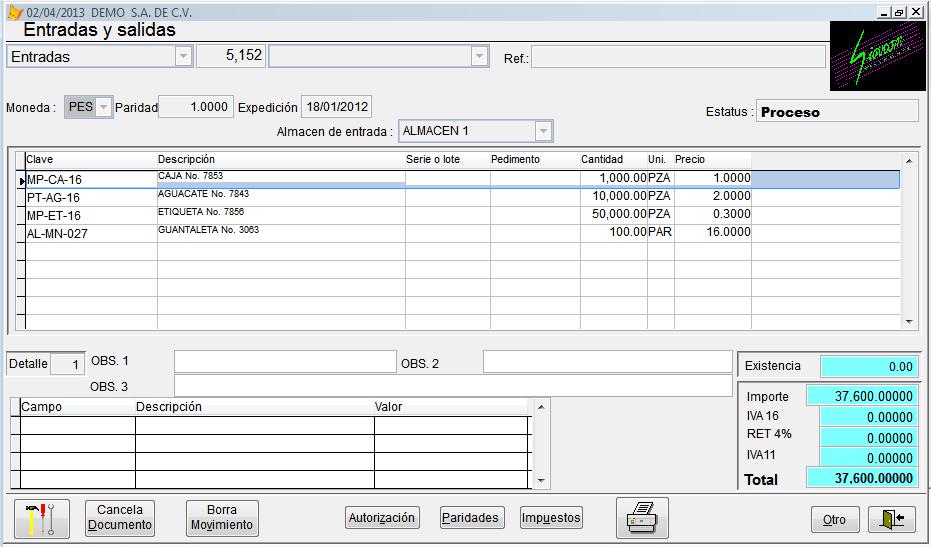
Task: Click the items grid scroll down arrow
Action: [x=908, y=321]
